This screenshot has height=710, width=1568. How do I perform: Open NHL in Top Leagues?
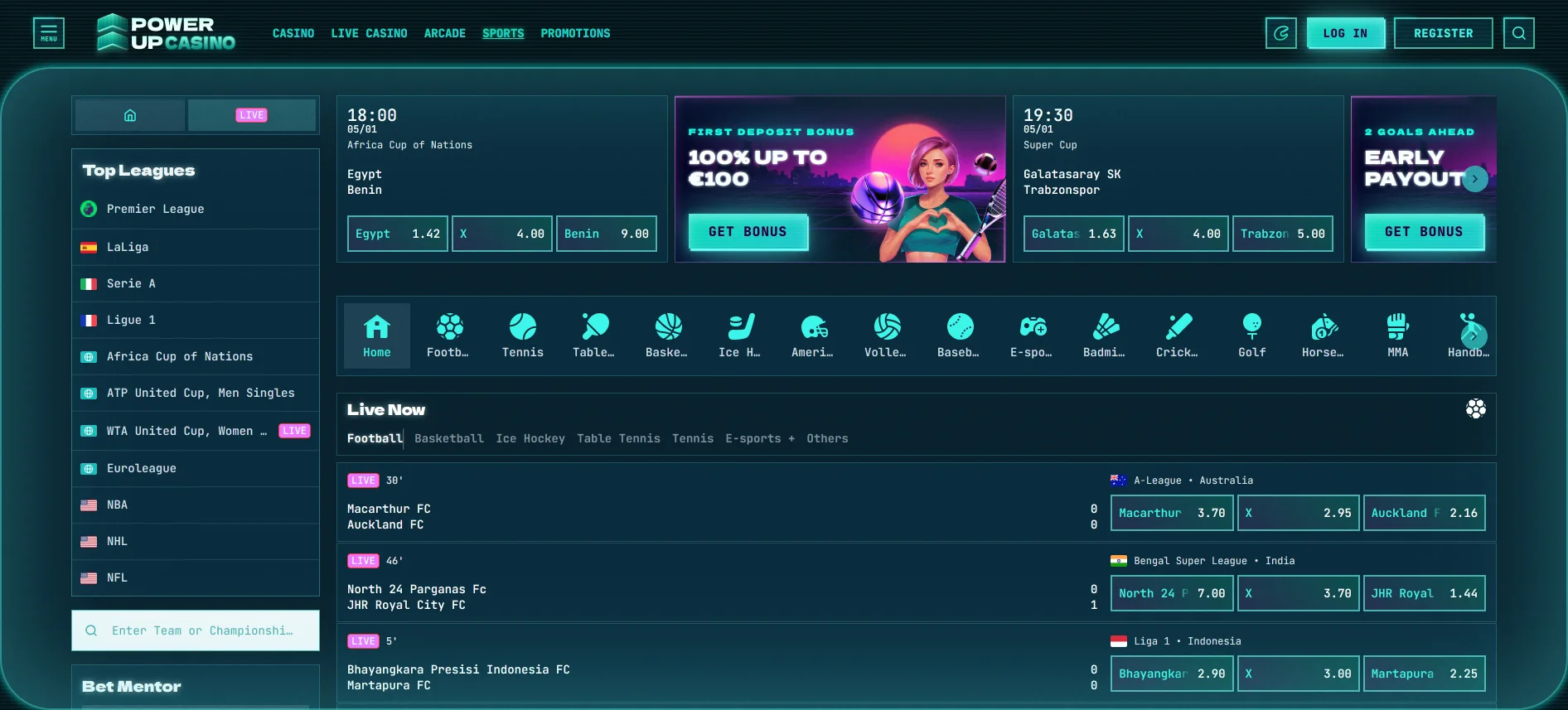[x=196, y=541]
